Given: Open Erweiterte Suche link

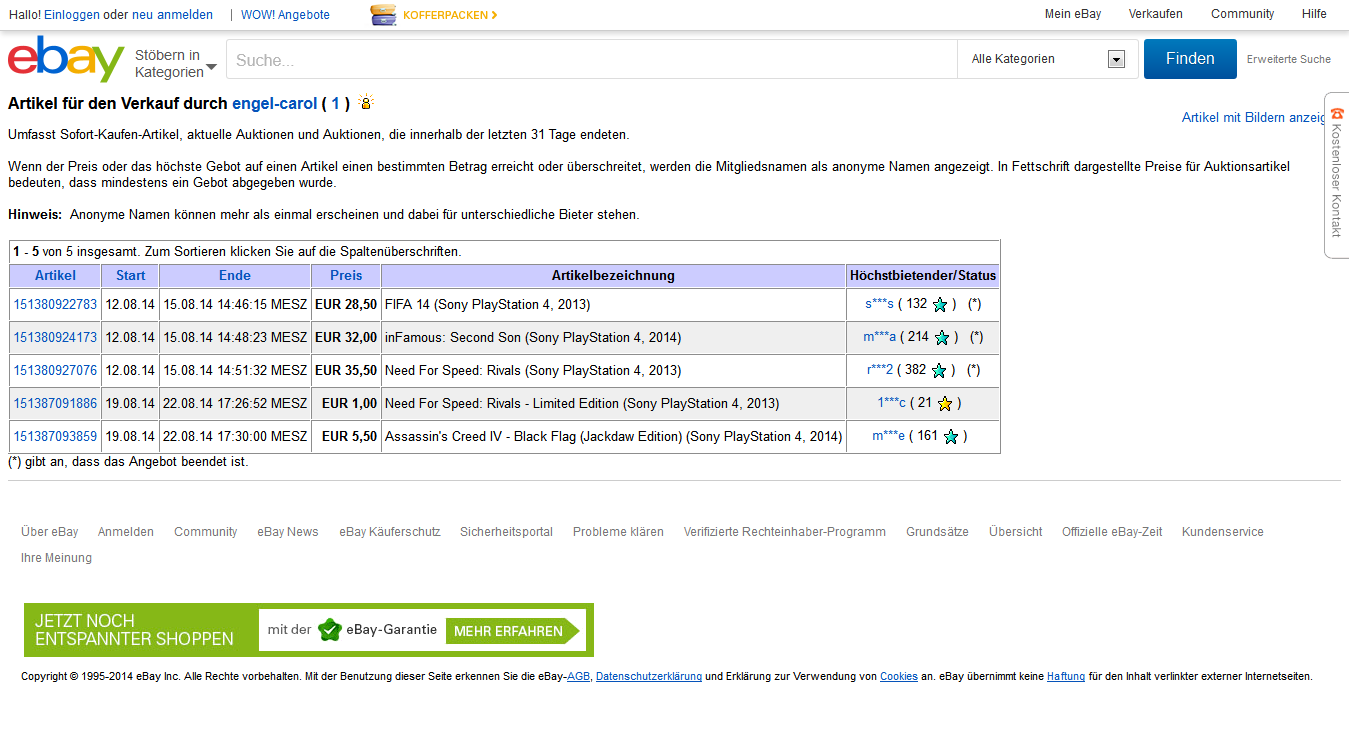Looking at the screenshot, I should pyautogui.click(x=1288, y=59).
